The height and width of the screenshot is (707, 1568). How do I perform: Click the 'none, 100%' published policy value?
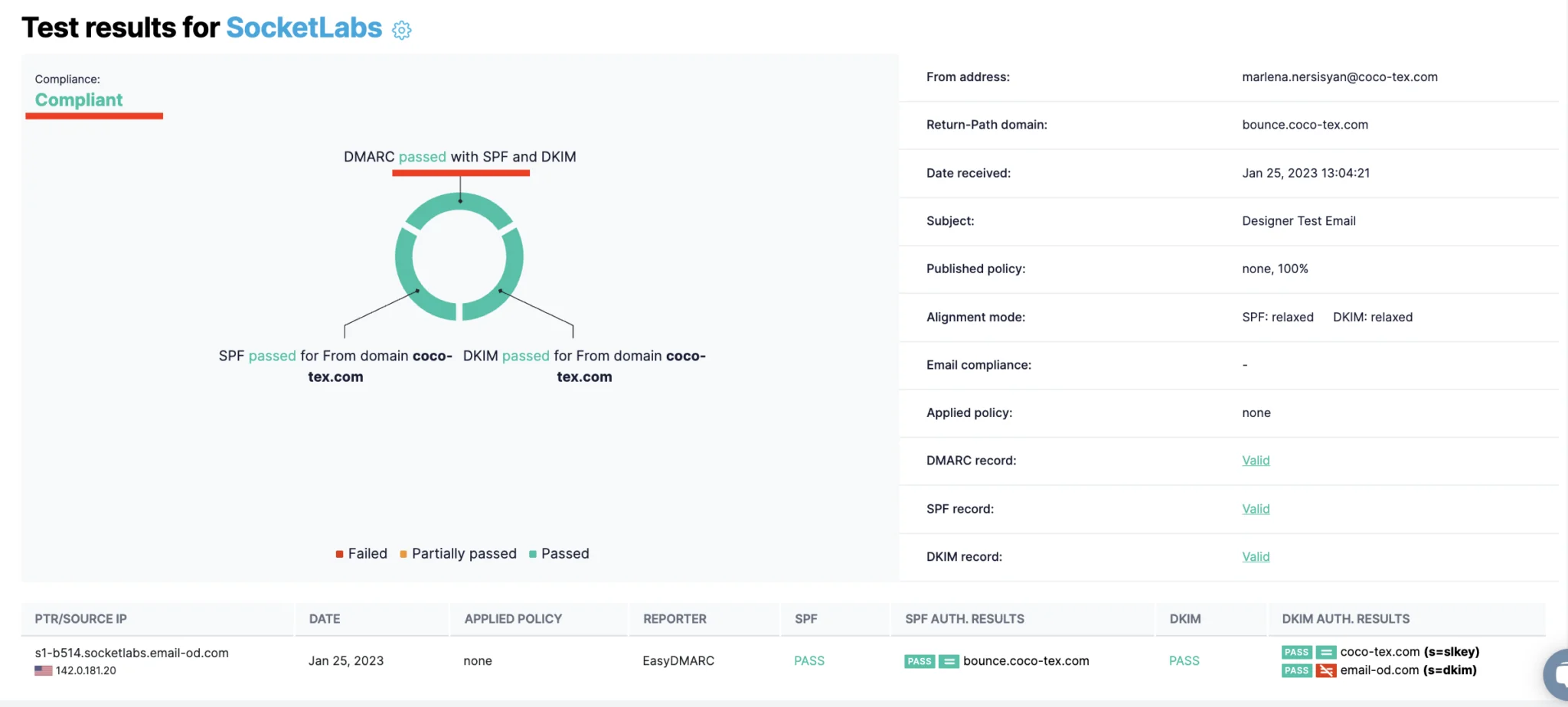[1275, 269]
